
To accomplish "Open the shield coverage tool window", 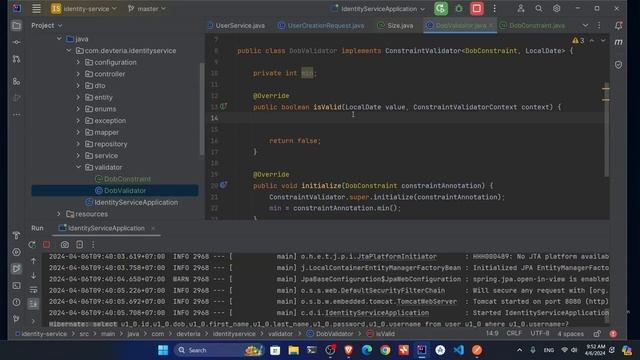I will tap(618, 65).
